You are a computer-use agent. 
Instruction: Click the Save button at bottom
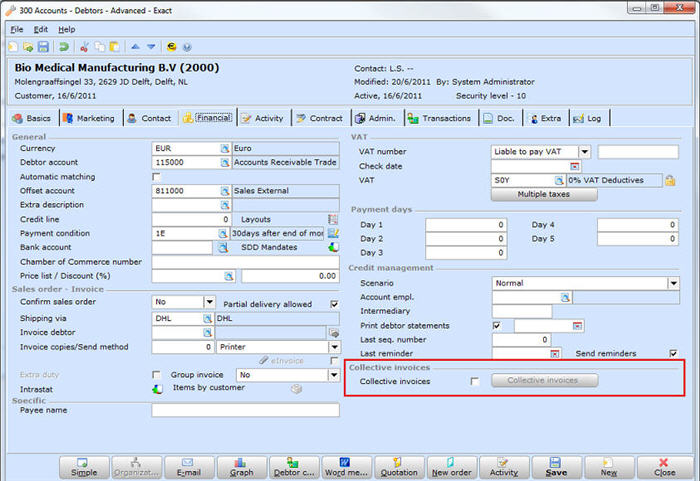coord(556,467)
